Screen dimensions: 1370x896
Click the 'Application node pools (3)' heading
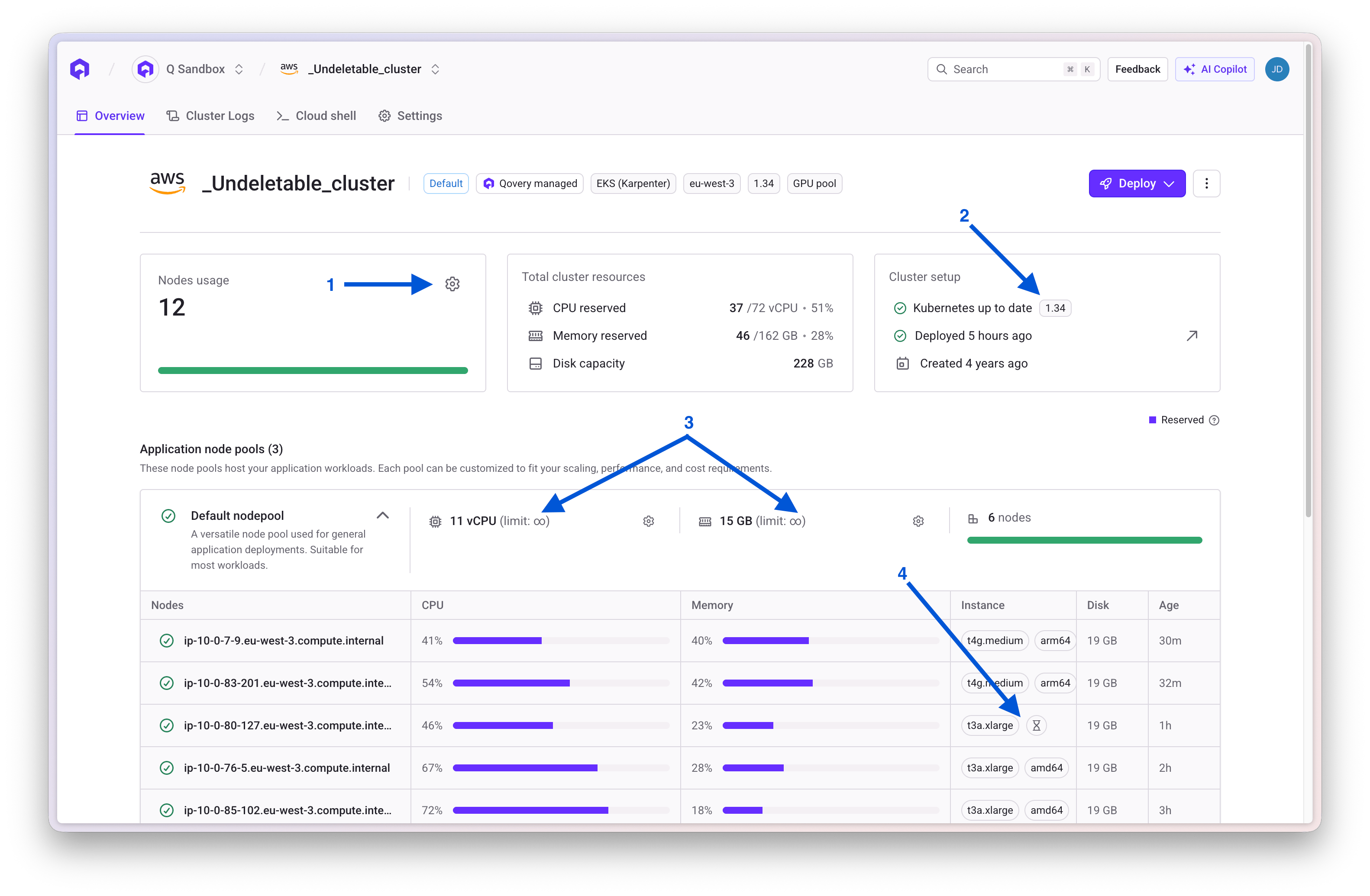point(211,449)
